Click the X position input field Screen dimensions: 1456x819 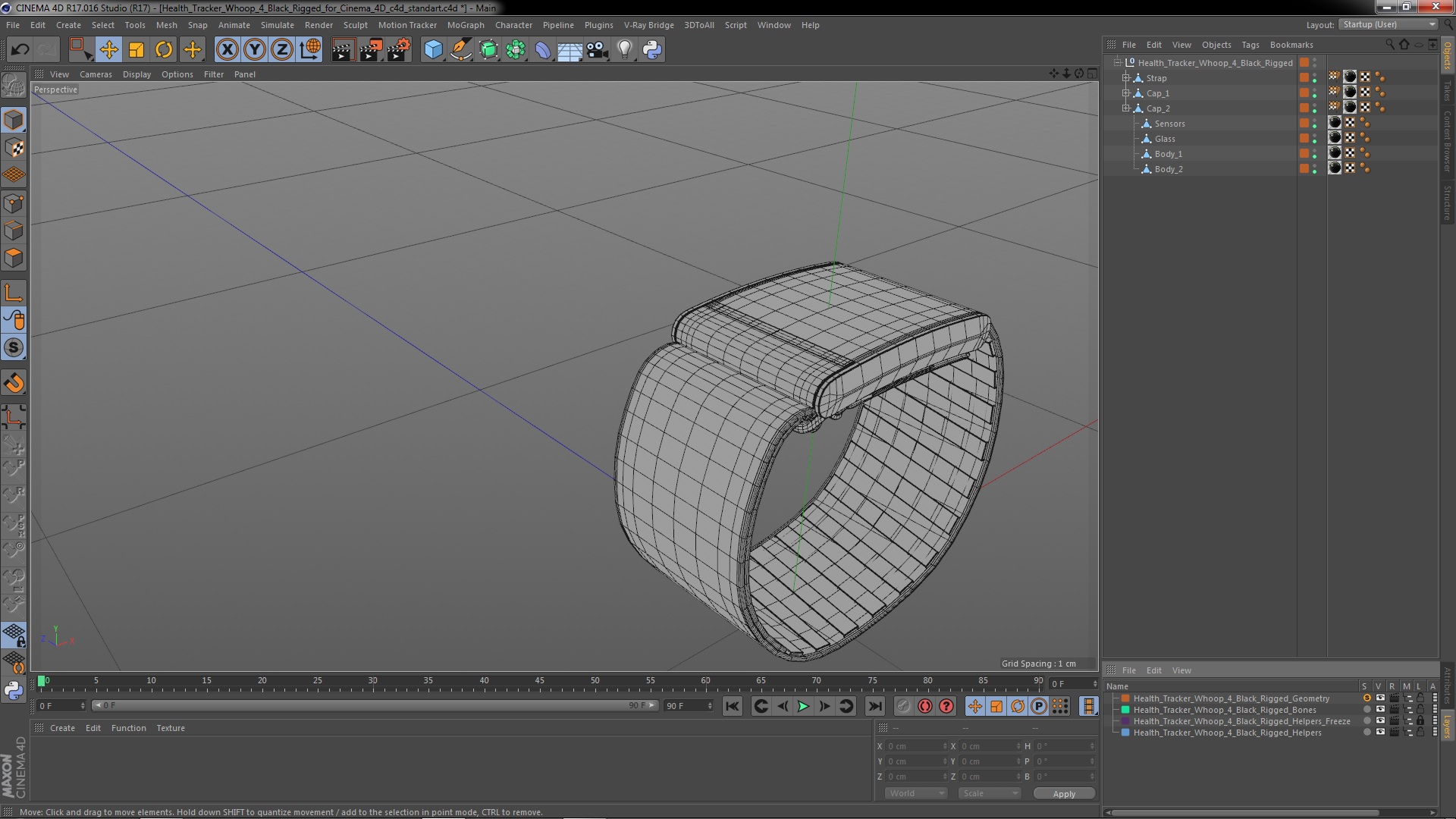(916, 746)
